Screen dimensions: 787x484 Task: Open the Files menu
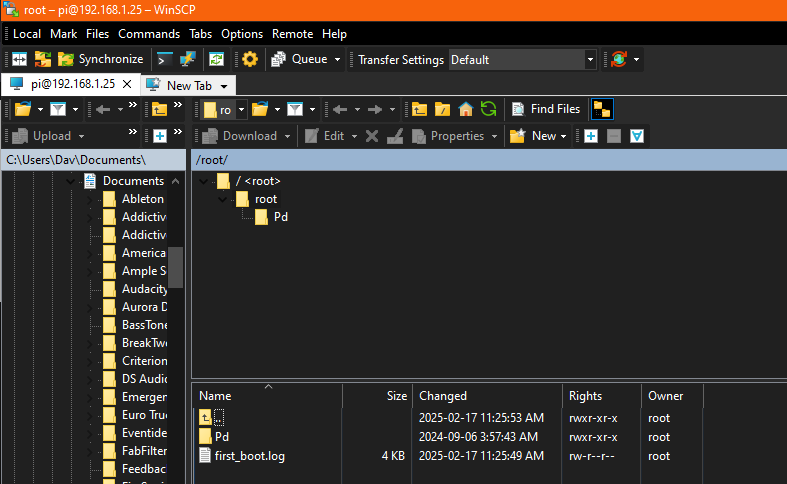click(x=97, y=34)
